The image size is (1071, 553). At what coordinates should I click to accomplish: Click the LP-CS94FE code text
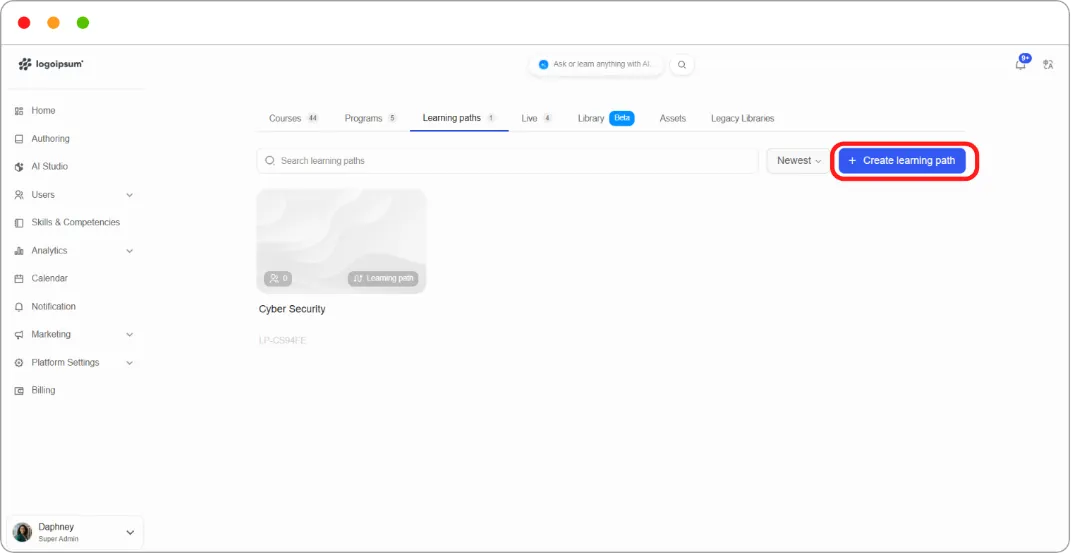point(282,340)
